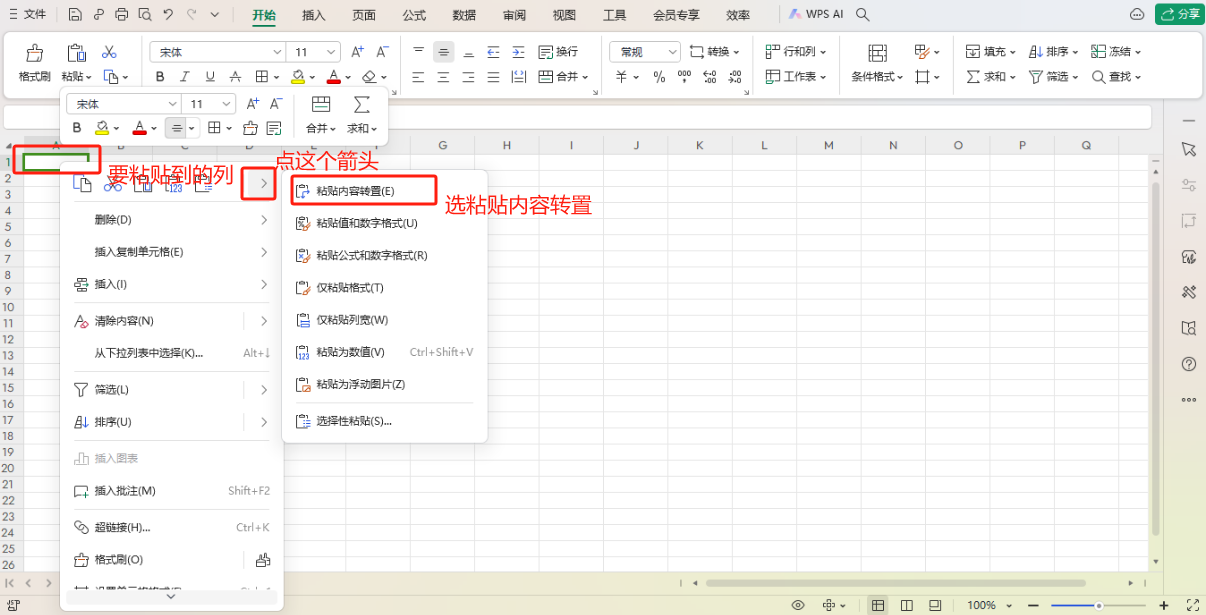The height and width of the screenshot is (615, 1206).
Task: Click the full-screen icon at status bar end
Action: (x=1193, y=605)
